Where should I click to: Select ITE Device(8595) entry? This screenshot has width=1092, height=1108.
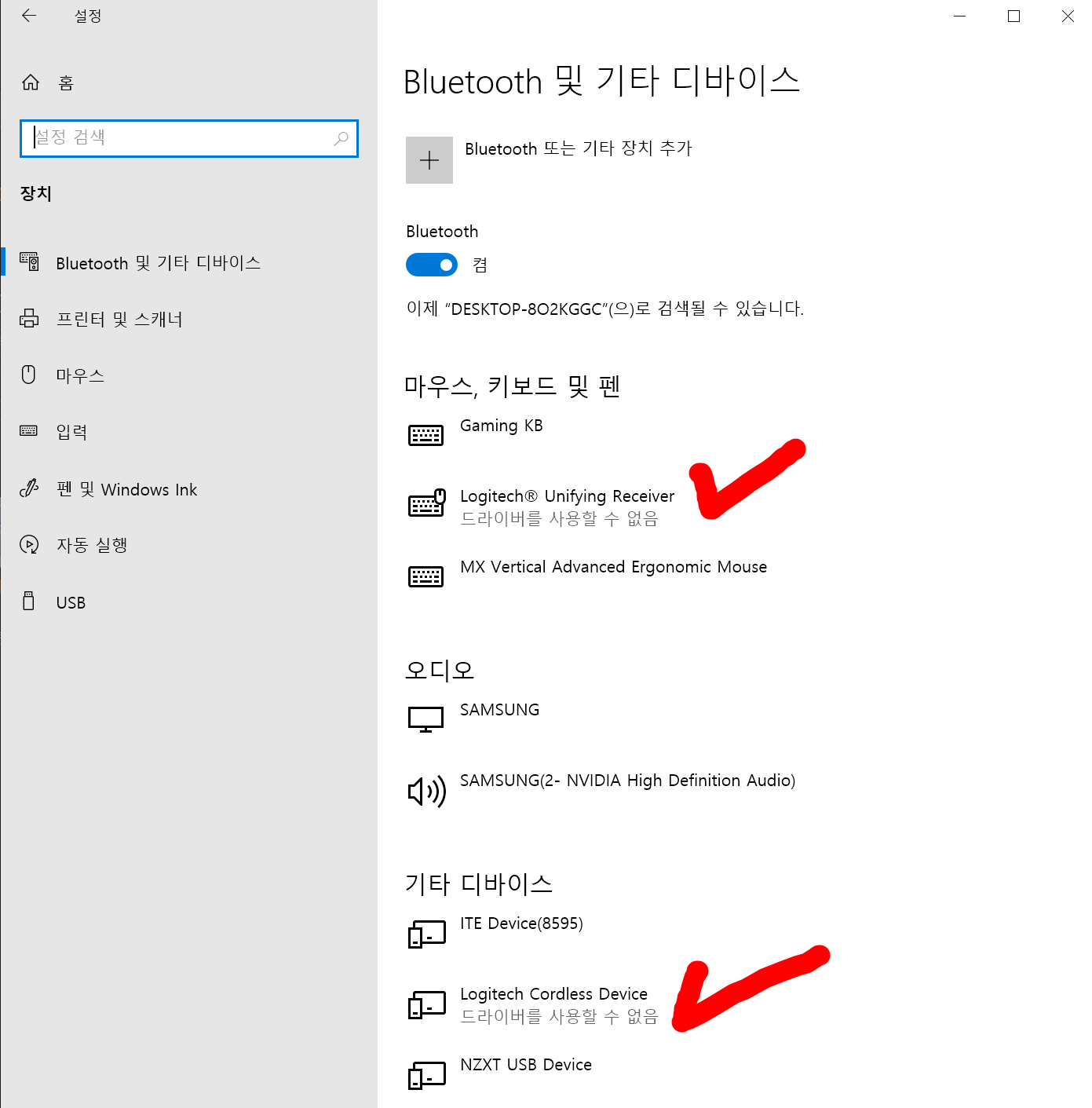pos(521,923)
